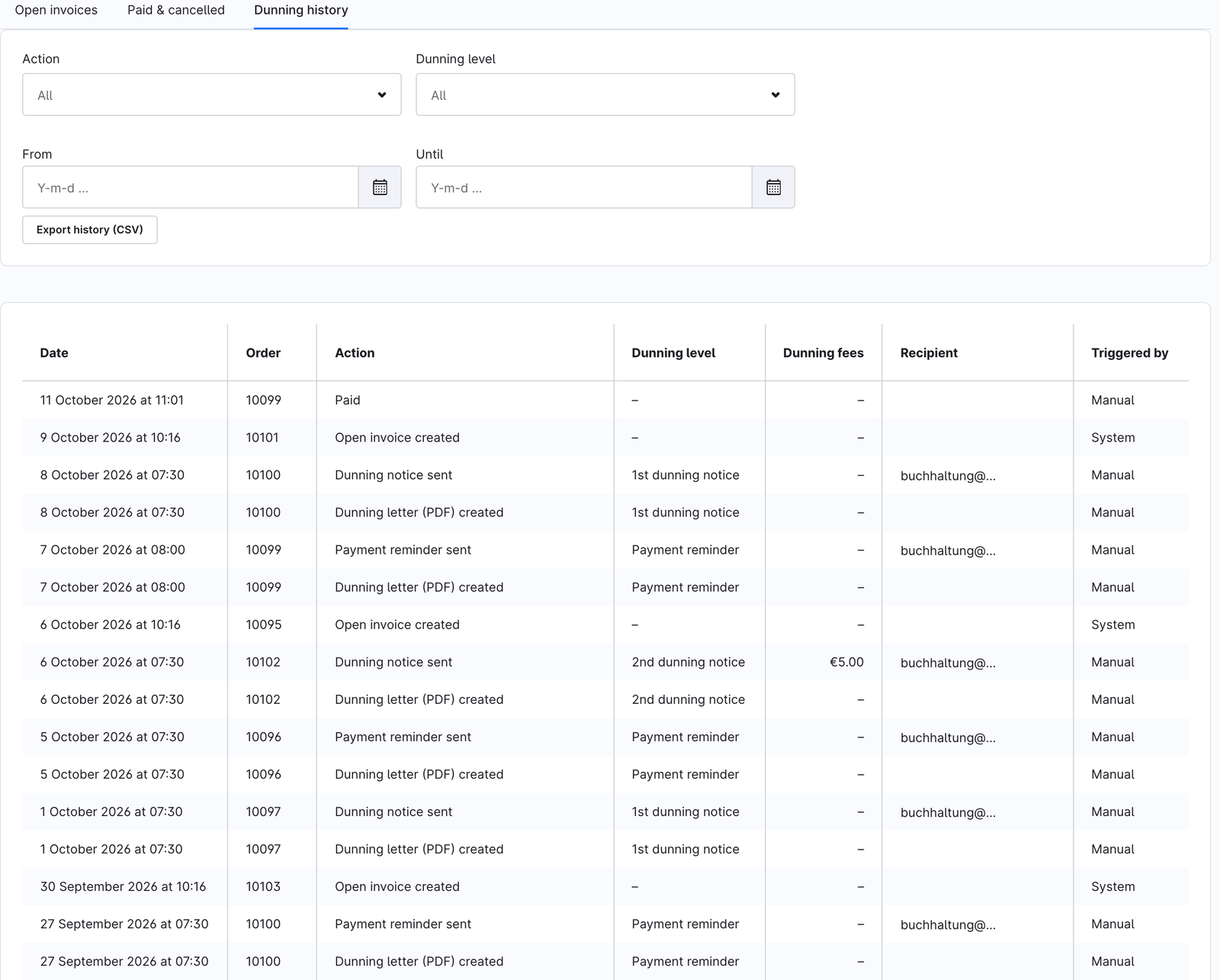
Task: Click the Dunning fees column header
Action: [823, 353]
